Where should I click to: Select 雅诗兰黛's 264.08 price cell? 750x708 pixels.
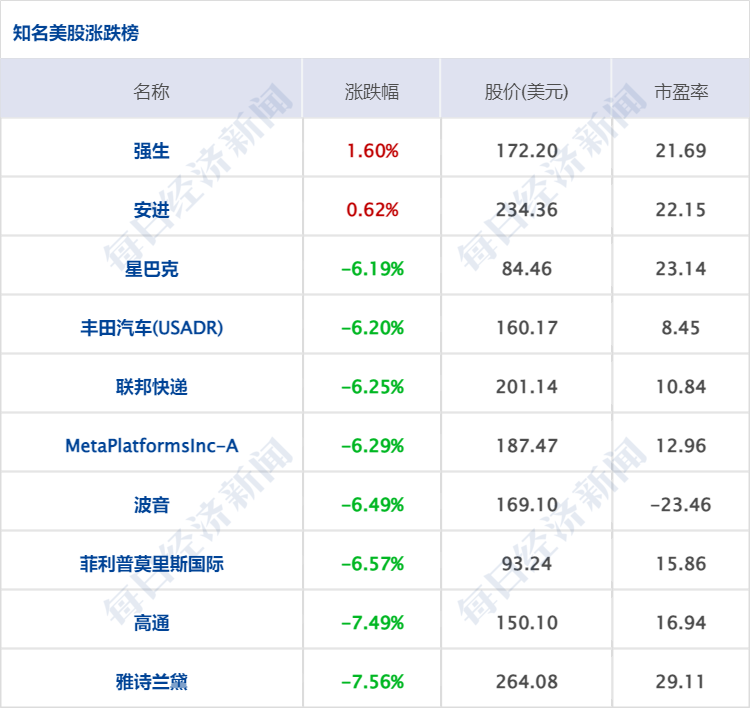(526, 682)
